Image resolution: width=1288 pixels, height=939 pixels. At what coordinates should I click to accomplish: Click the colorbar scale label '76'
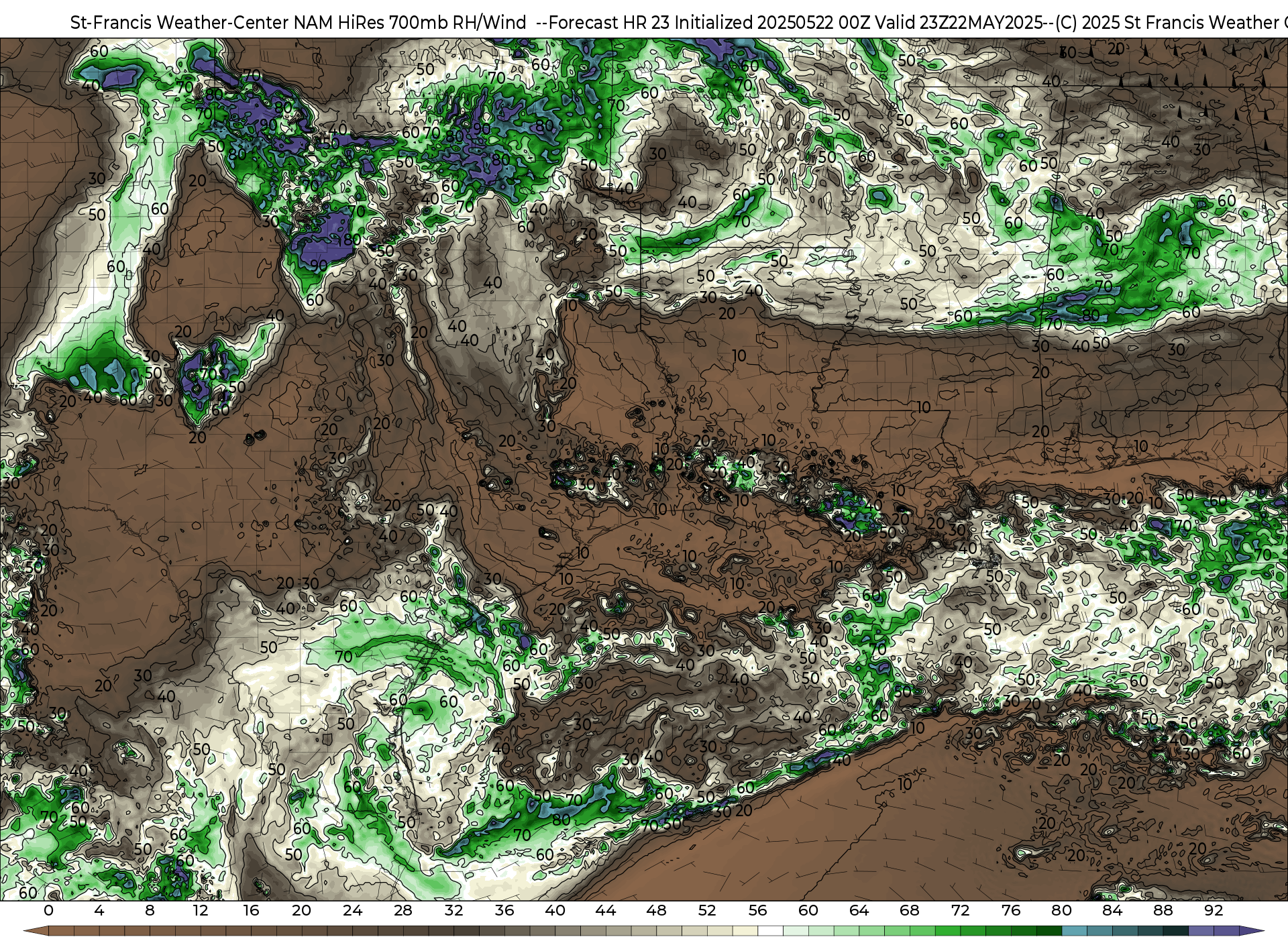tap(1011, 910)
